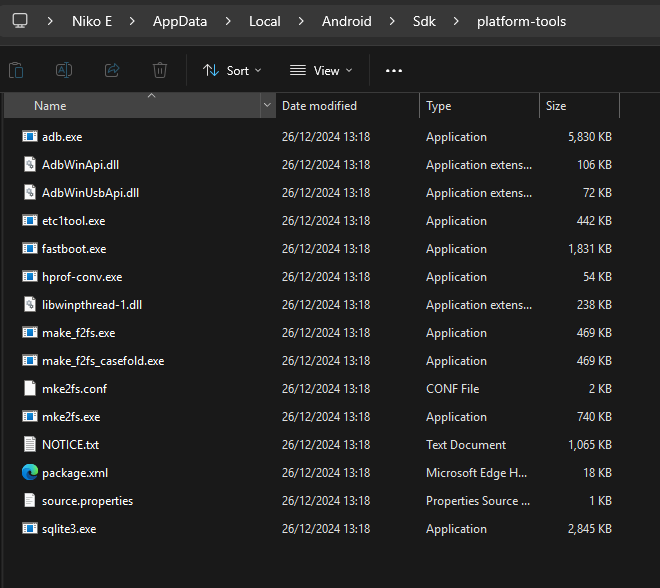This screenshot has height=588, width=660.
Task: Select the fastboot.exe file name
Action: pos(74,249)
